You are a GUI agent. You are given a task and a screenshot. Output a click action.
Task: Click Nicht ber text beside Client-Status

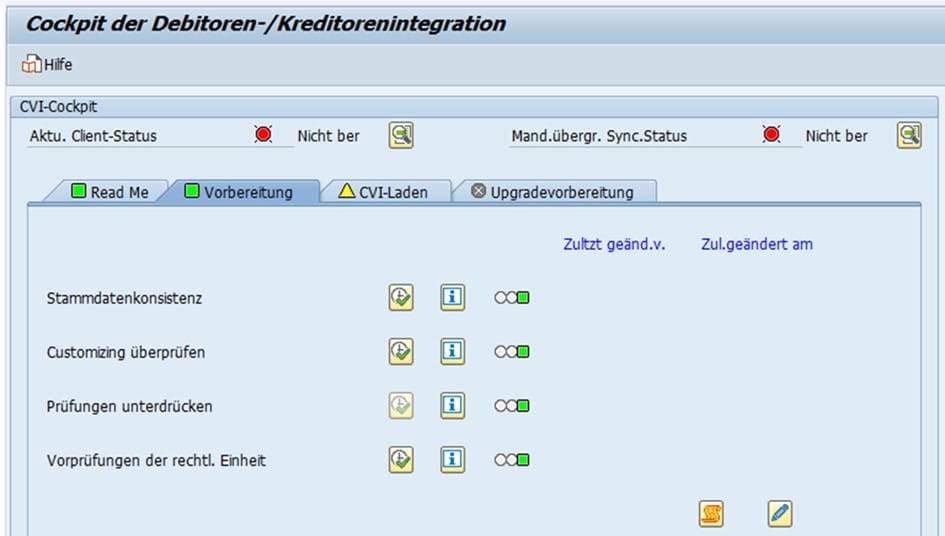[328, 136]
